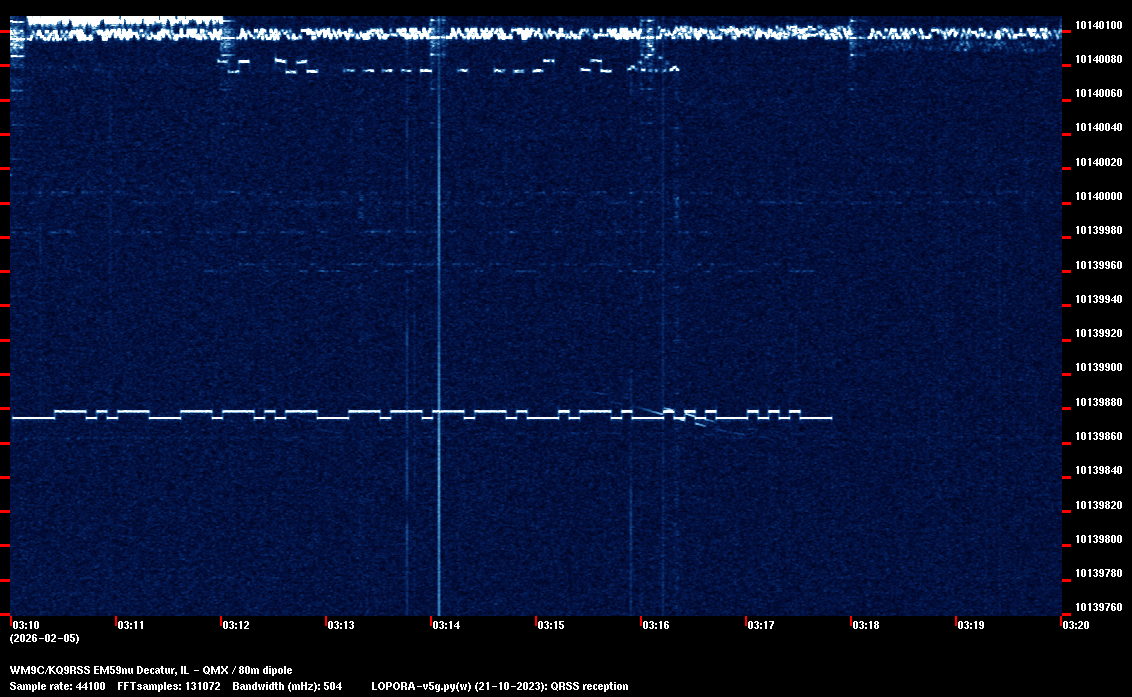
Task: Click the 03:16 time axis label
Action: pyautogui.click(x=656, y=625)
